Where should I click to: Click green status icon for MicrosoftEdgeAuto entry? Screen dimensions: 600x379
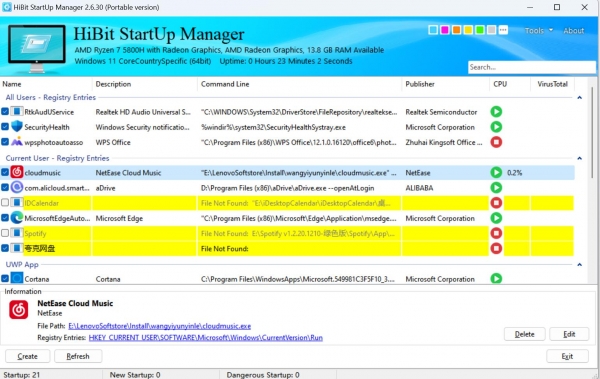tap(496, 218)
